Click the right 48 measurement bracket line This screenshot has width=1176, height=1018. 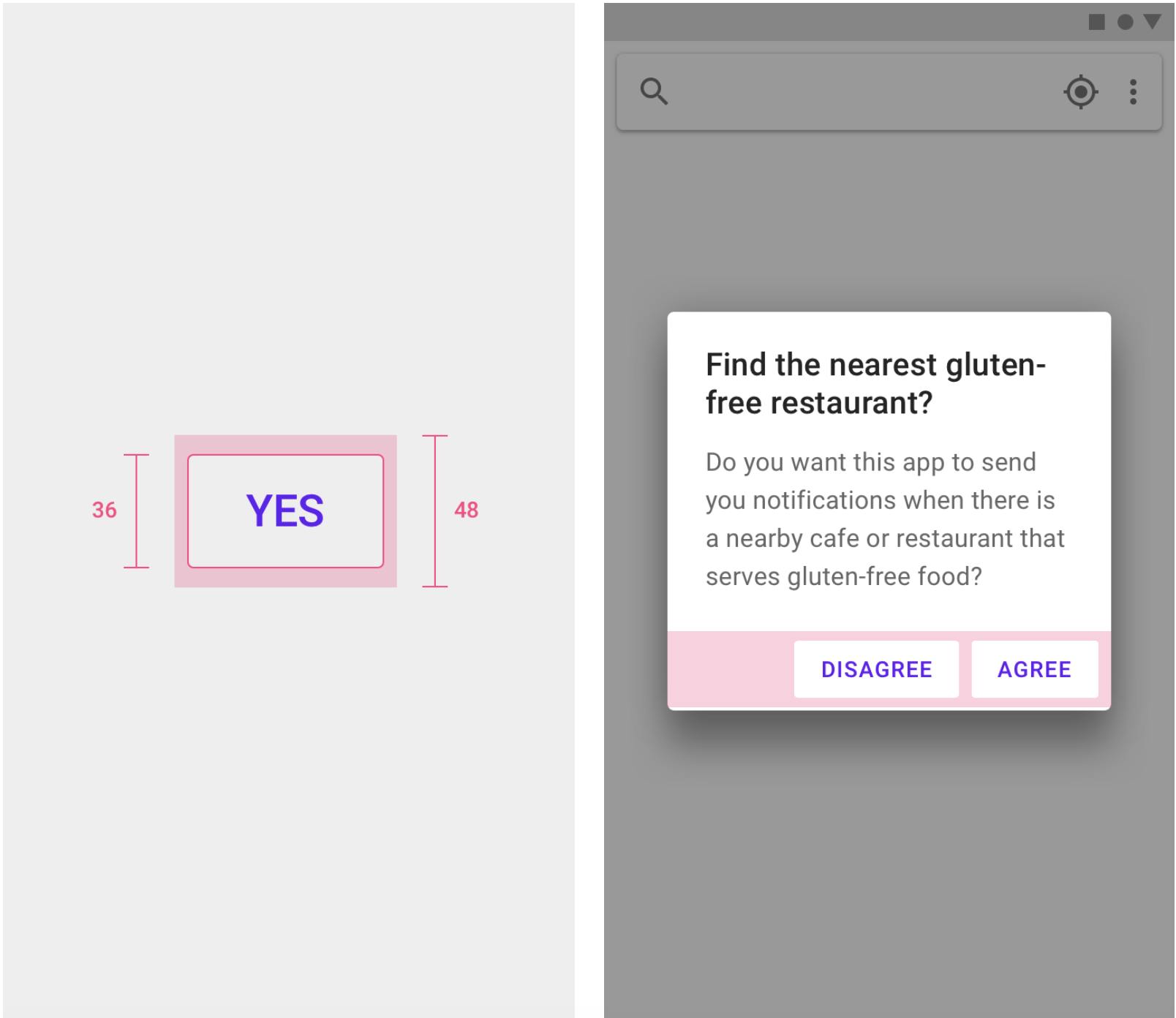(434, 511)
